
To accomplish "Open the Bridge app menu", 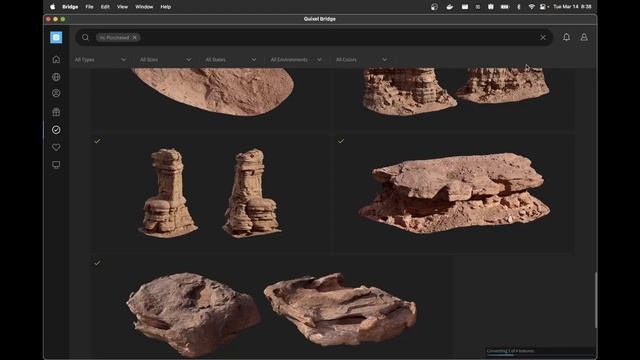I will pyautogui.click(x=70, y=7).
